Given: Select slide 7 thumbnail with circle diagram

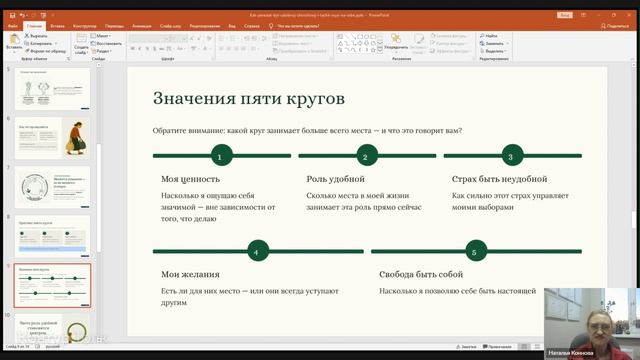Looking at the screenshot, I should click(52, 187).
